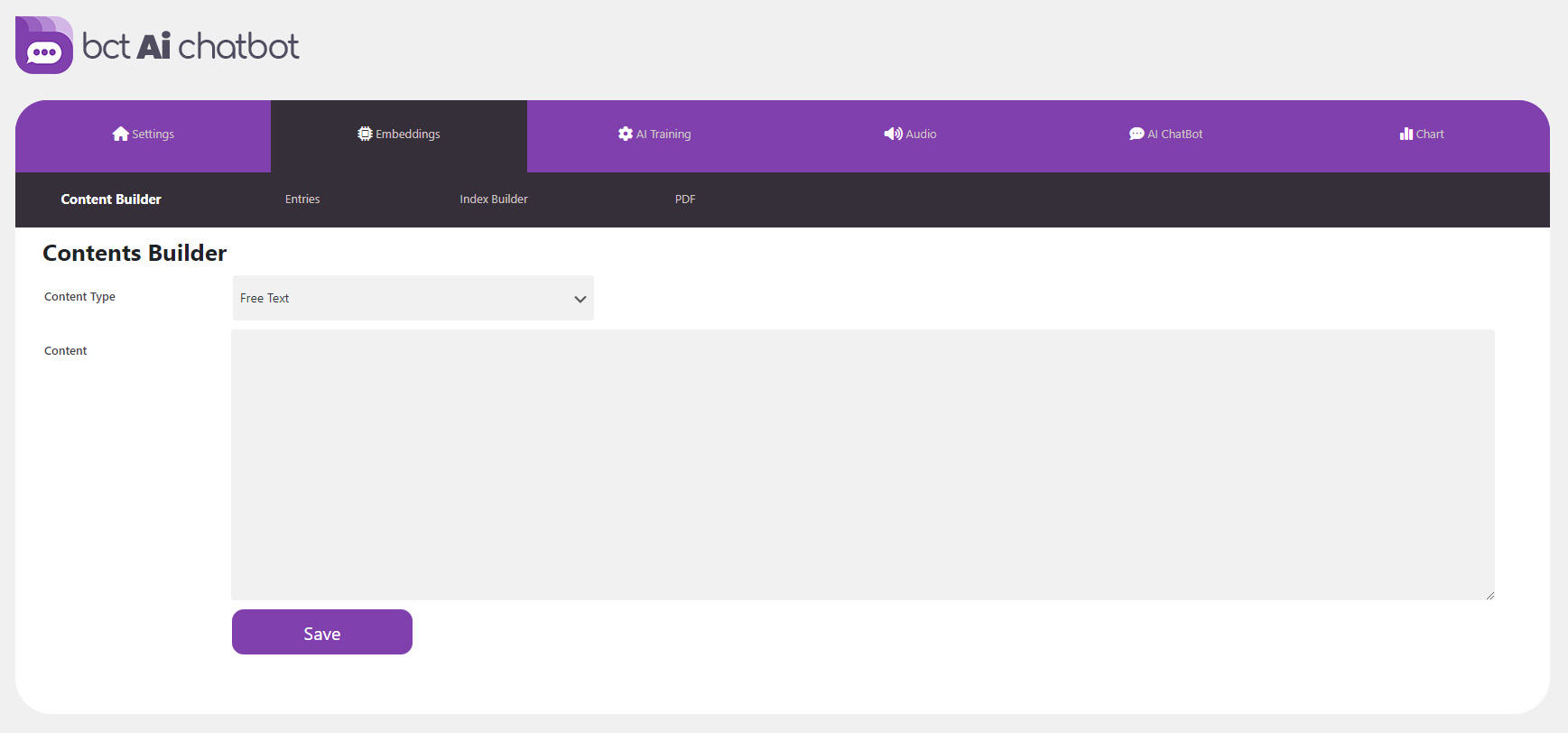Image resolution: width=1568 pixels, height=733 pixels.
Task: Click the Content Type field label
Action: (x=79, y=297)
